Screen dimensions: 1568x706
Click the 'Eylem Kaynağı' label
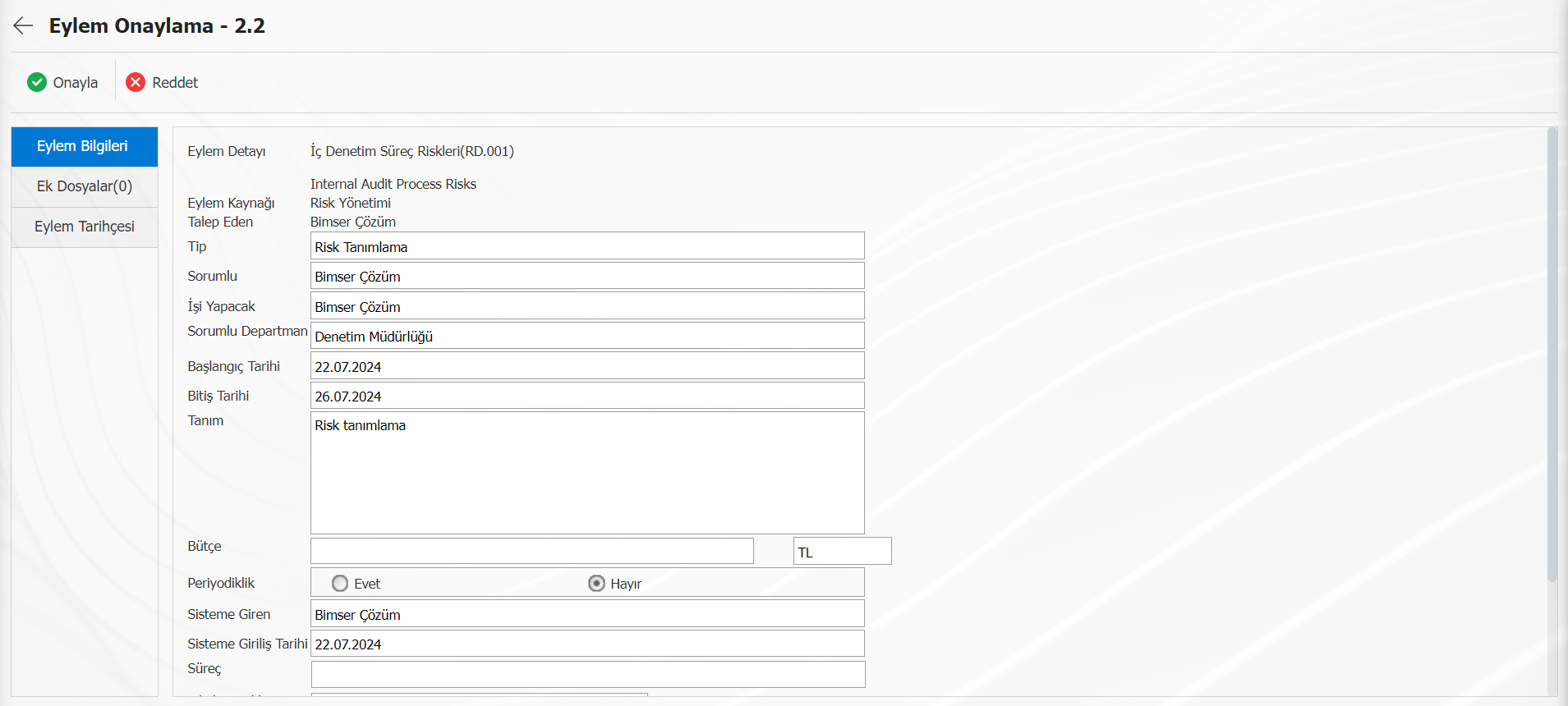click(231, 203)
